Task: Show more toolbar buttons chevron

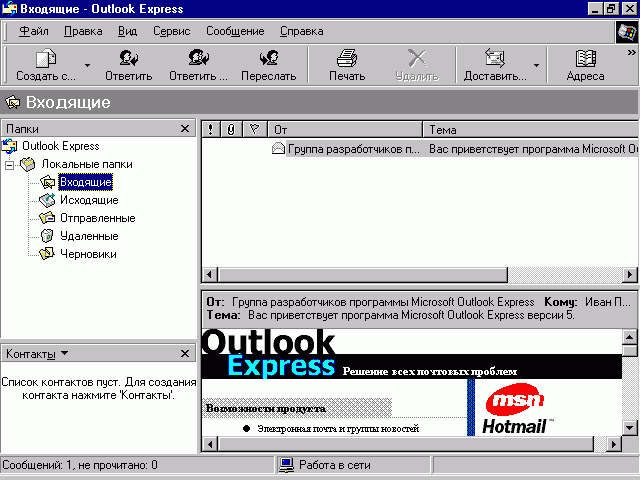Action: coord(631,52)
